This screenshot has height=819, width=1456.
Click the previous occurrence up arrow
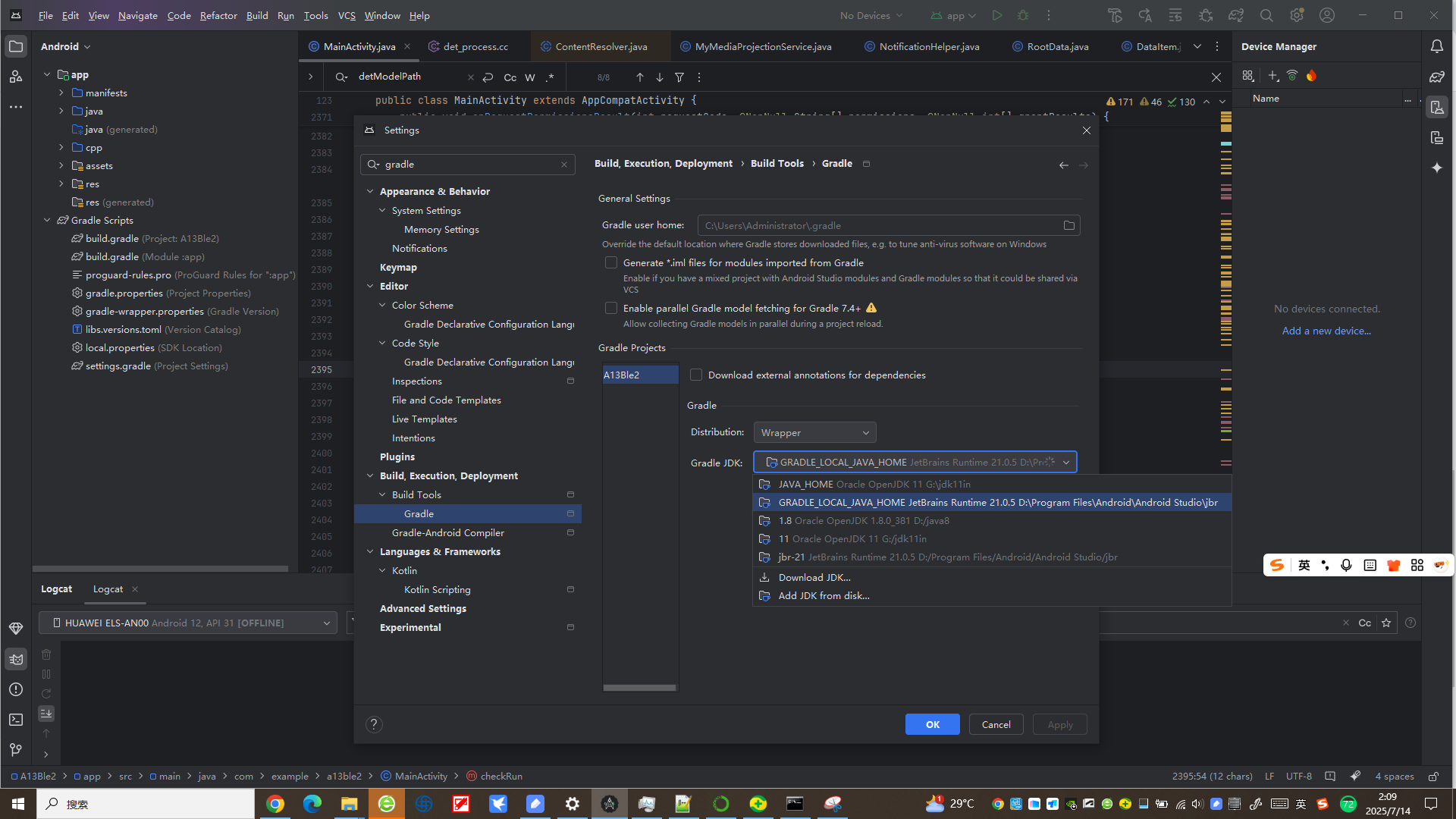point(640,77)
